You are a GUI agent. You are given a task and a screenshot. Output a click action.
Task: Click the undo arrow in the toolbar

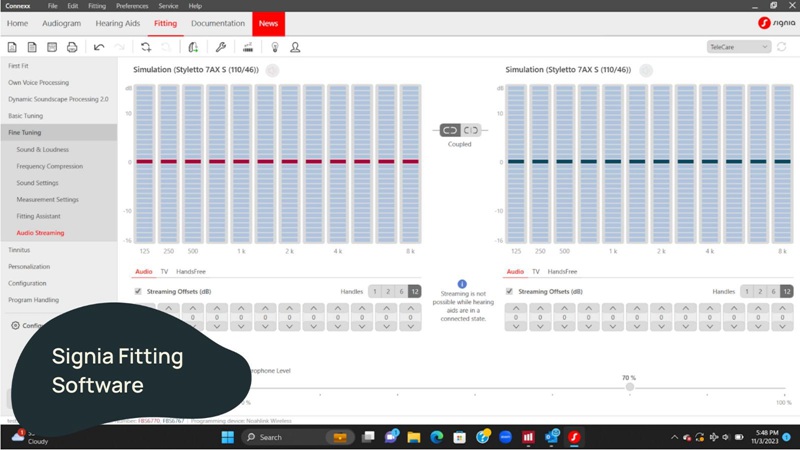[99, 47]
